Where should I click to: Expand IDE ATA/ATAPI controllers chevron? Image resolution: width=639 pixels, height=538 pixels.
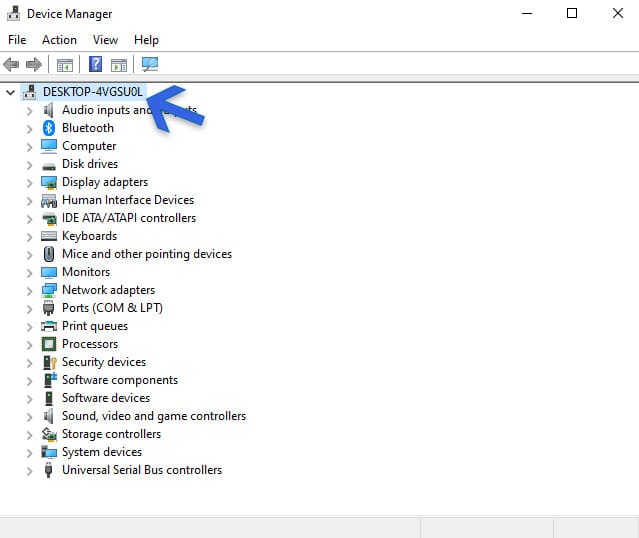pos(29,219)
